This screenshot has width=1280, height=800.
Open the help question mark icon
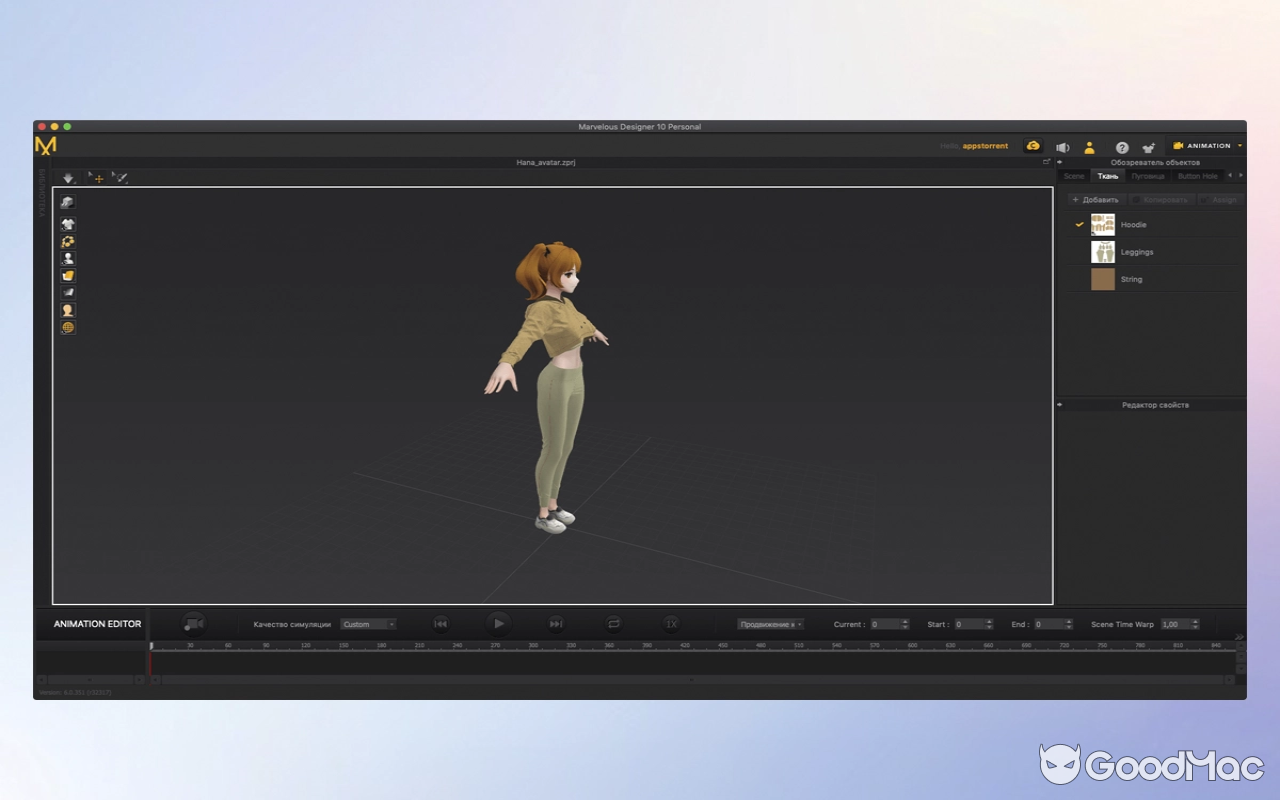pos(1122,146)
